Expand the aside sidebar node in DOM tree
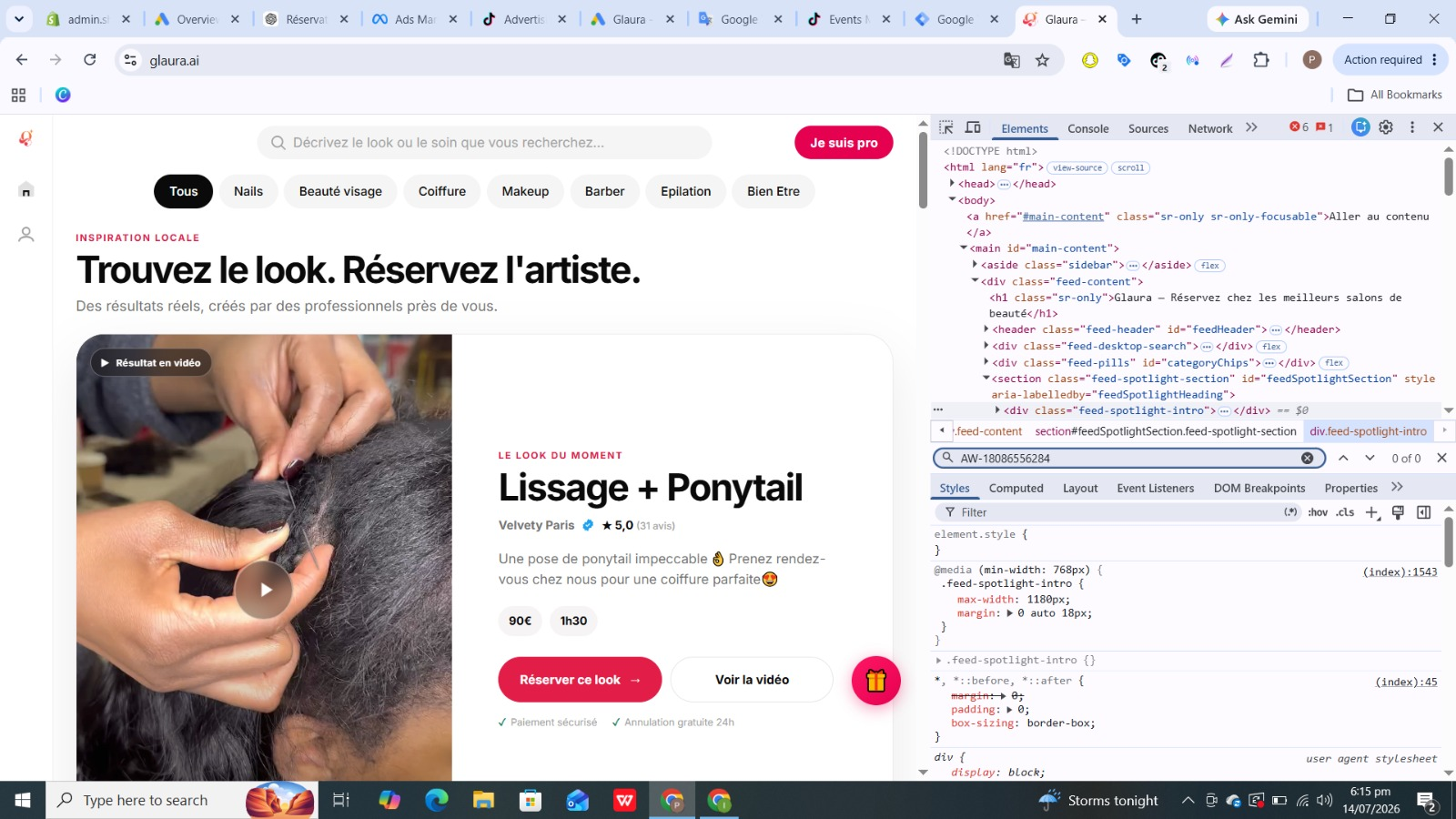This screenshot has height=819, width=1456. tap(975, 265)
